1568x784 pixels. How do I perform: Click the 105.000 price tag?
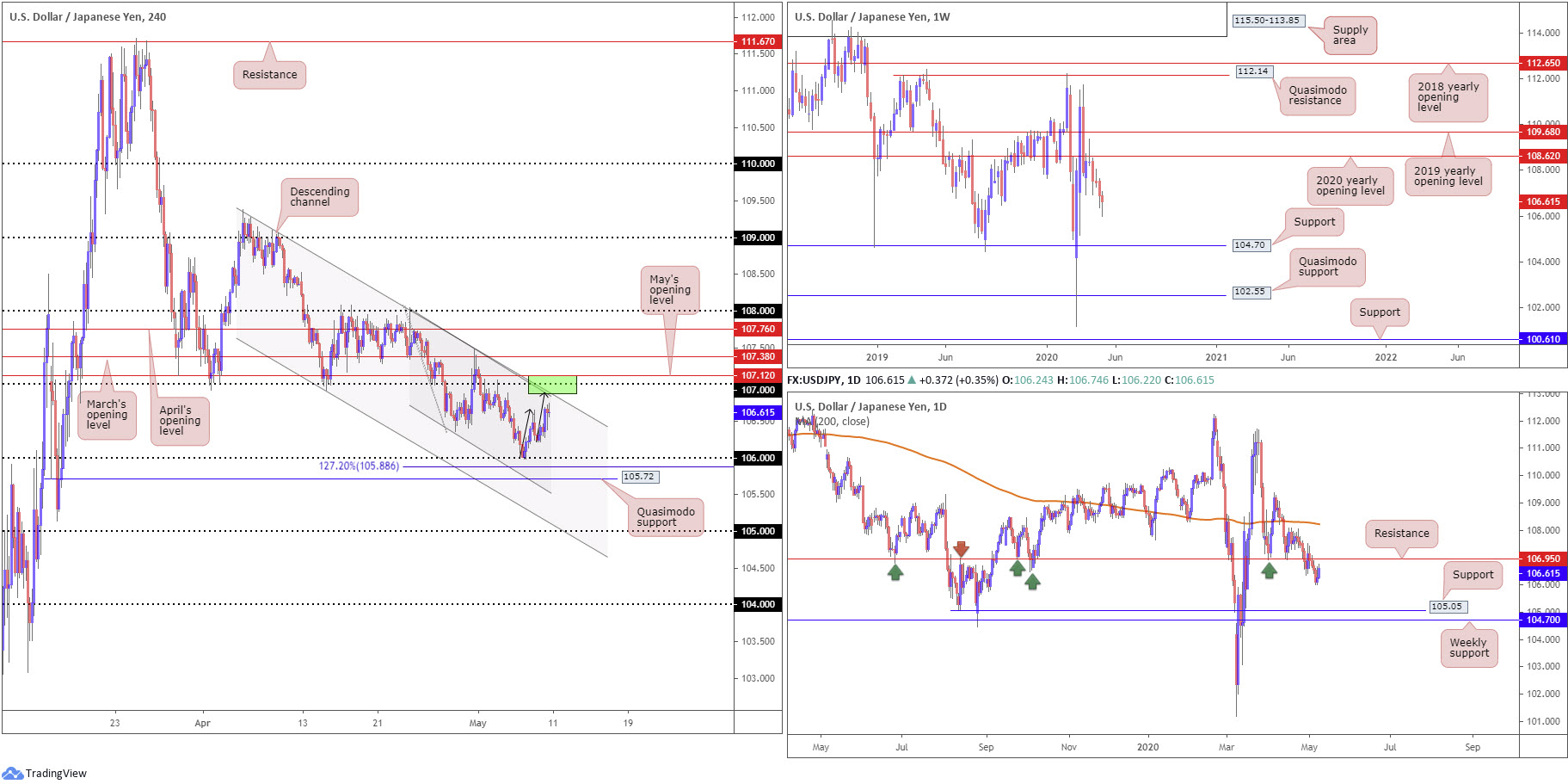[758, 531]
